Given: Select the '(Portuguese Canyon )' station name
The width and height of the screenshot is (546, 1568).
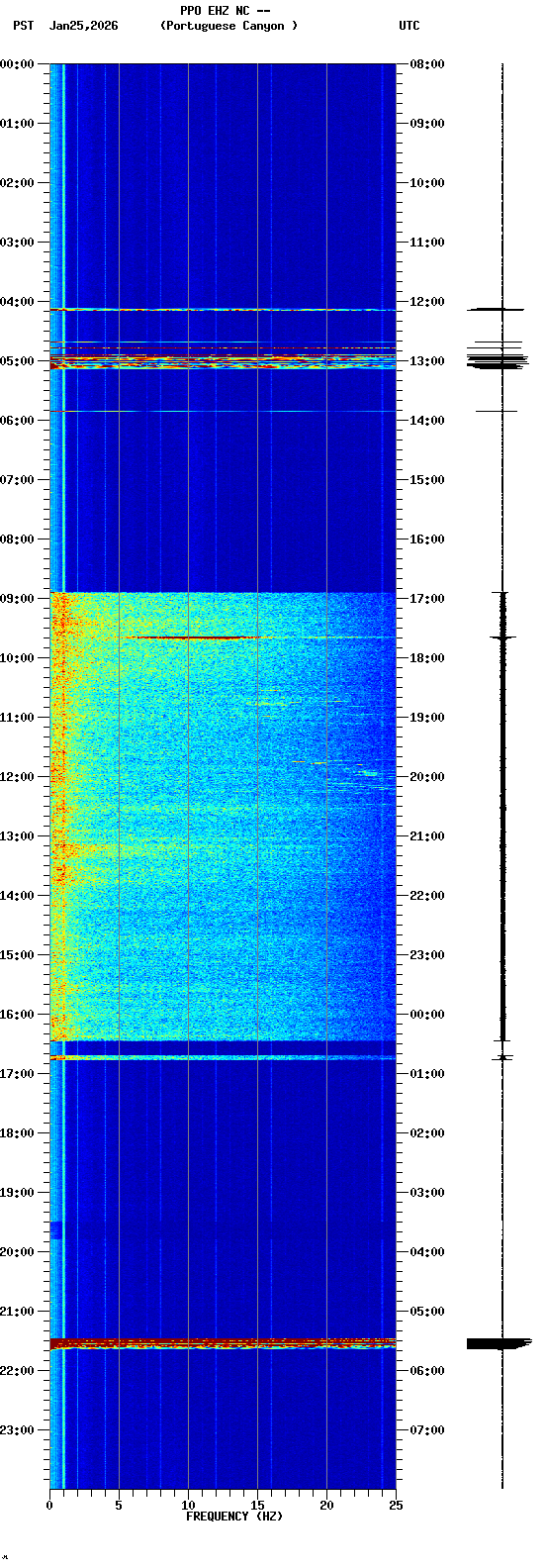Looking at the screenshot, I should point(228,26).
